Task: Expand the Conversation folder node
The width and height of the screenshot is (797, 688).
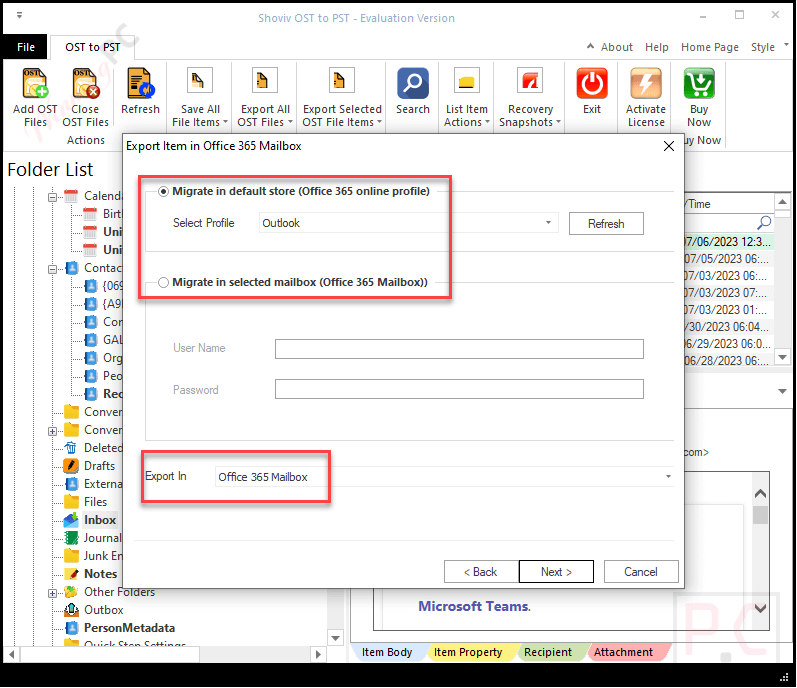Action: (x=52, y=431)
